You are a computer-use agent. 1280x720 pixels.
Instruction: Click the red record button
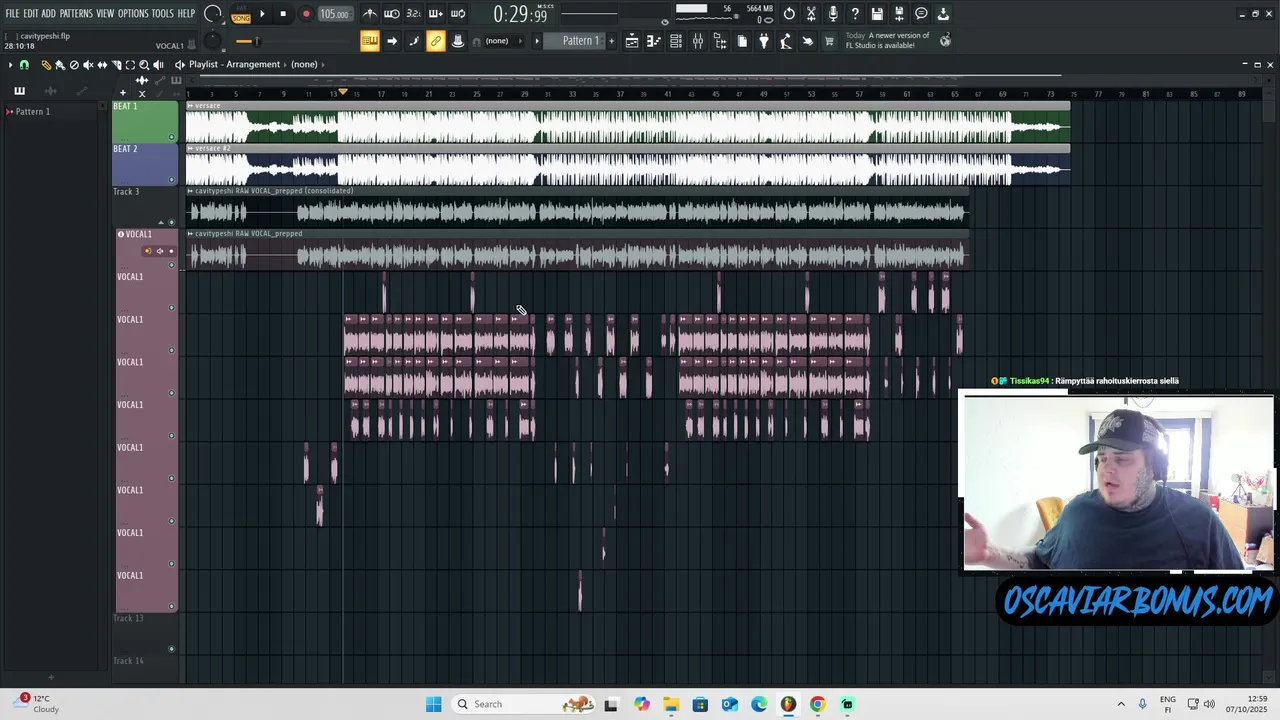[x=306, y=14]
